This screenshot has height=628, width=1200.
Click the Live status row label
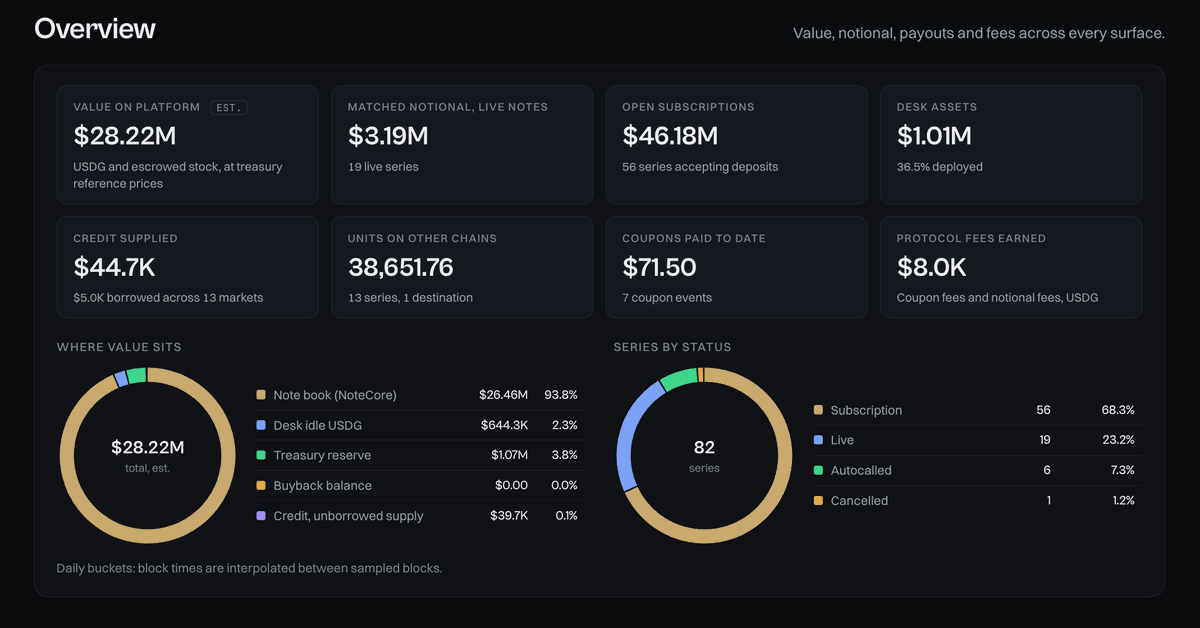click(x=842, y=440)
